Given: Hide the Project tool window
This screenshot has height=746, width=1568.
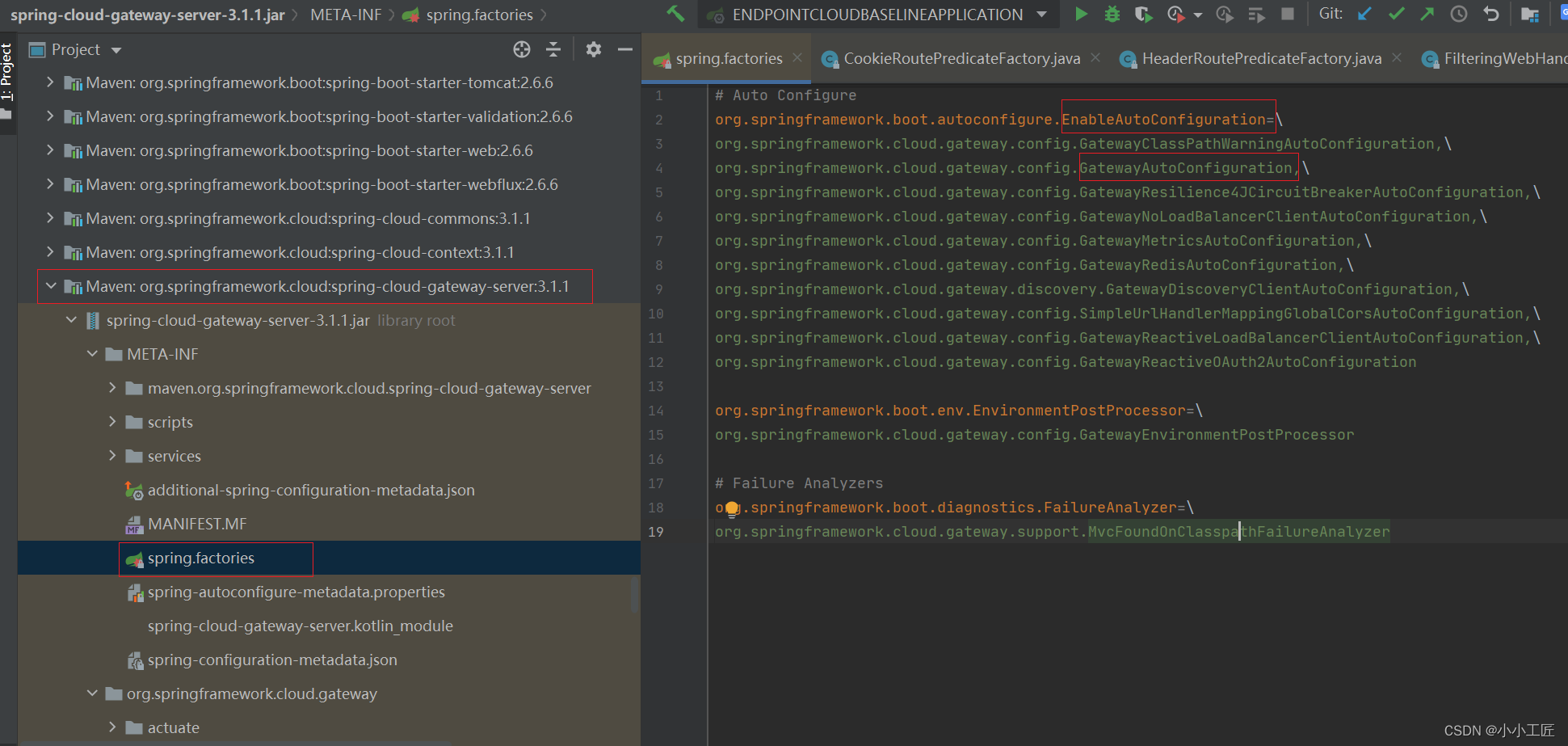Looking at the screenshot, I should point(624,49).
